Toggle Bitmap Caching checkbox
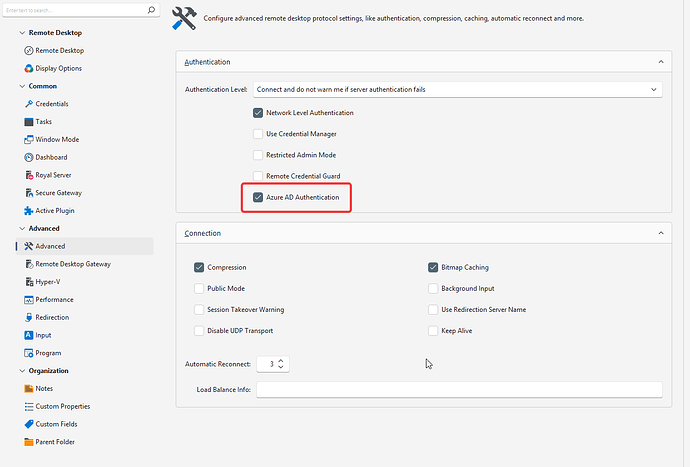 (433, 267)
